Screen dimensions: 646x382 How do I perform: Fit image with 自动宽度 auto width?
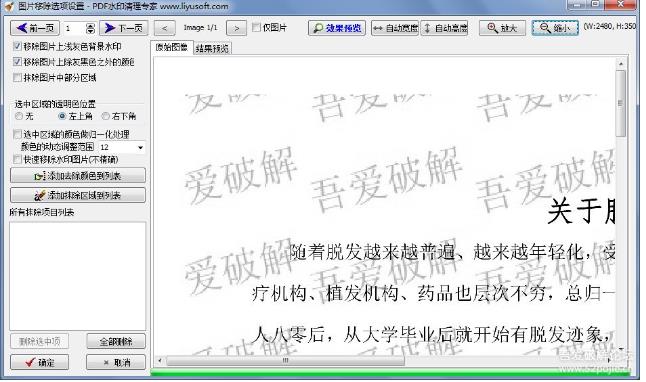395,28
